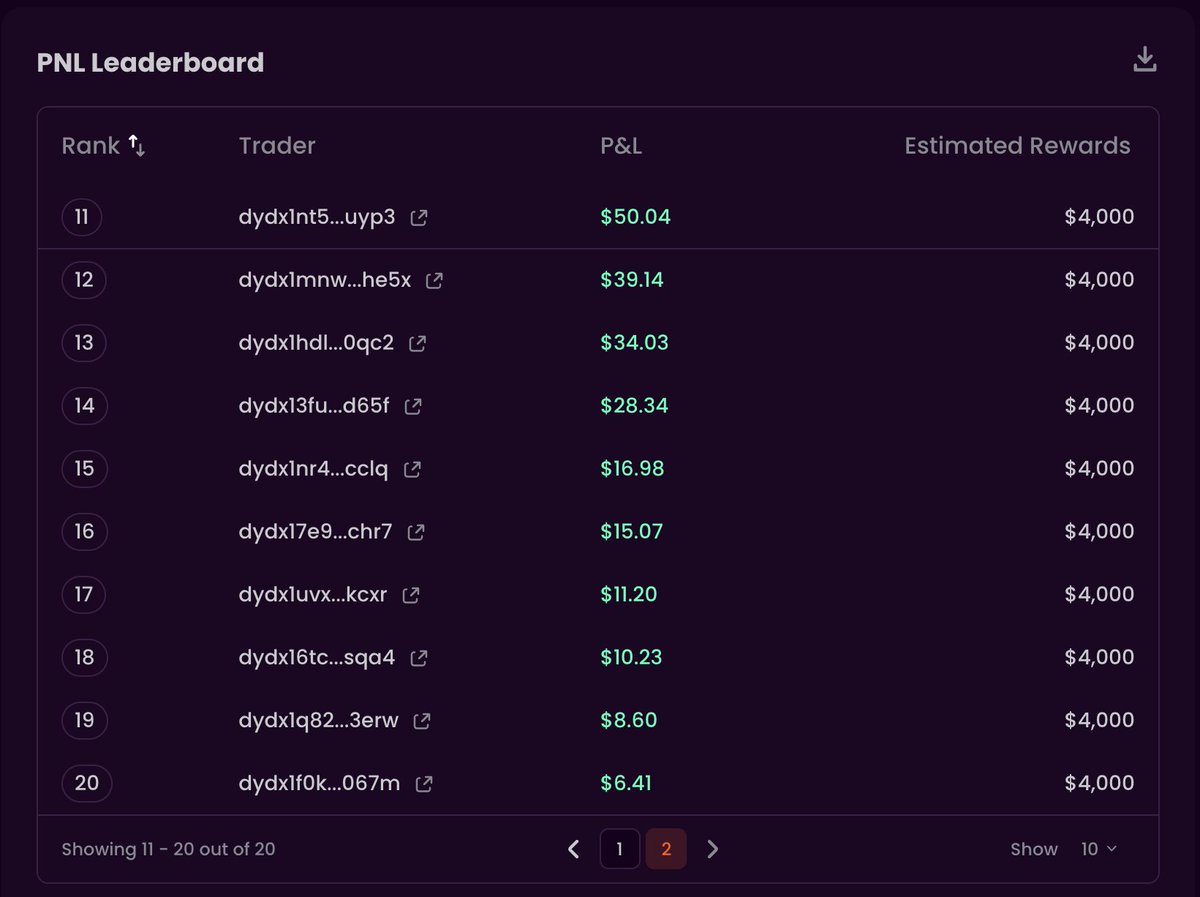Sort leaderboard by Rank arrows
This screenshot has height=897, width=1200.
tap(137, 146)
